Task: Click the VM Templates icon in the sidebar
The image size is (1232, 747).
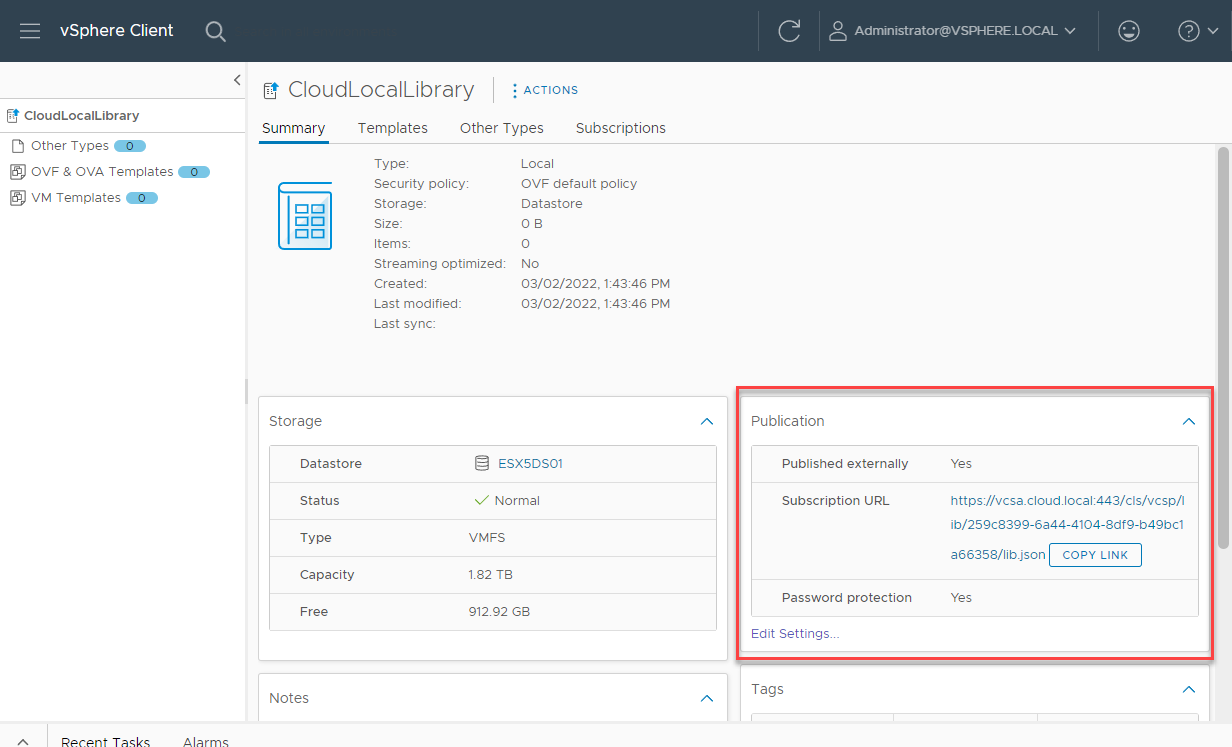Action: [x=17, y=198]
